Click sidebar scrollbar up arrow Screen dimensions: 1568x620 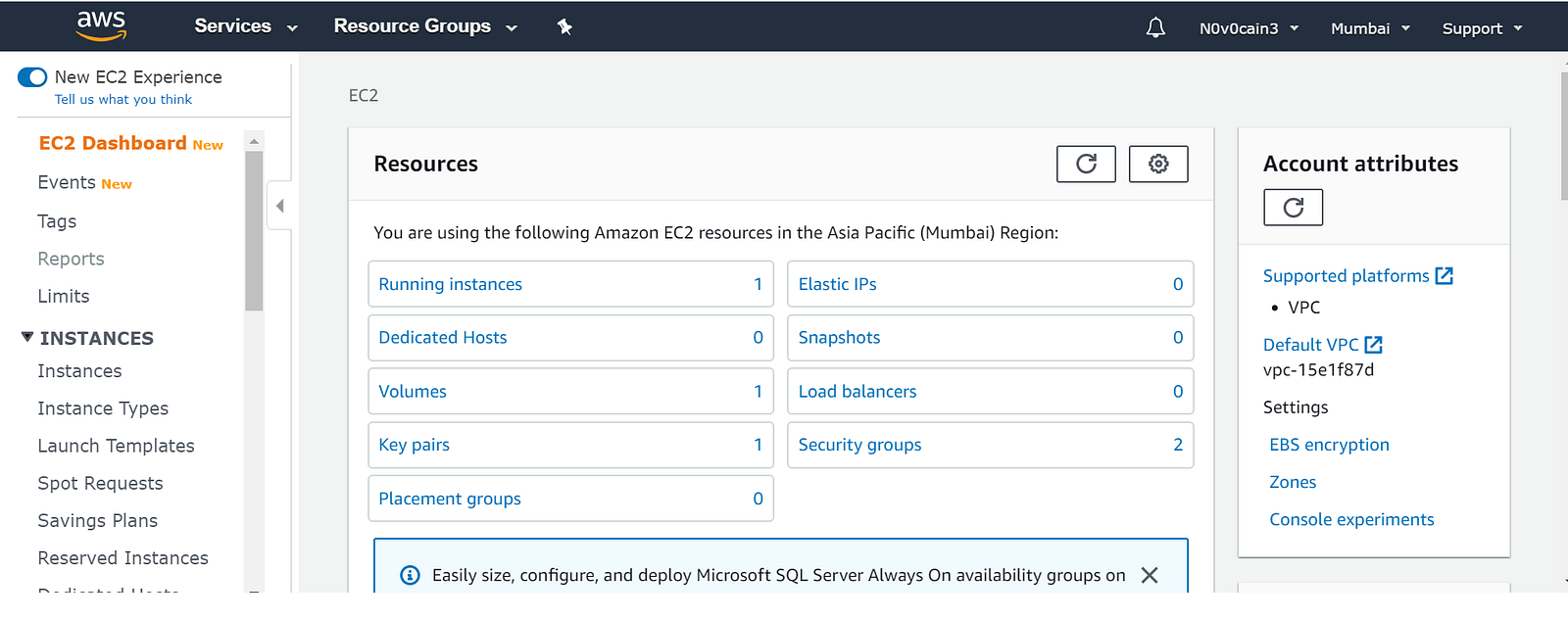tap(254, 141)
